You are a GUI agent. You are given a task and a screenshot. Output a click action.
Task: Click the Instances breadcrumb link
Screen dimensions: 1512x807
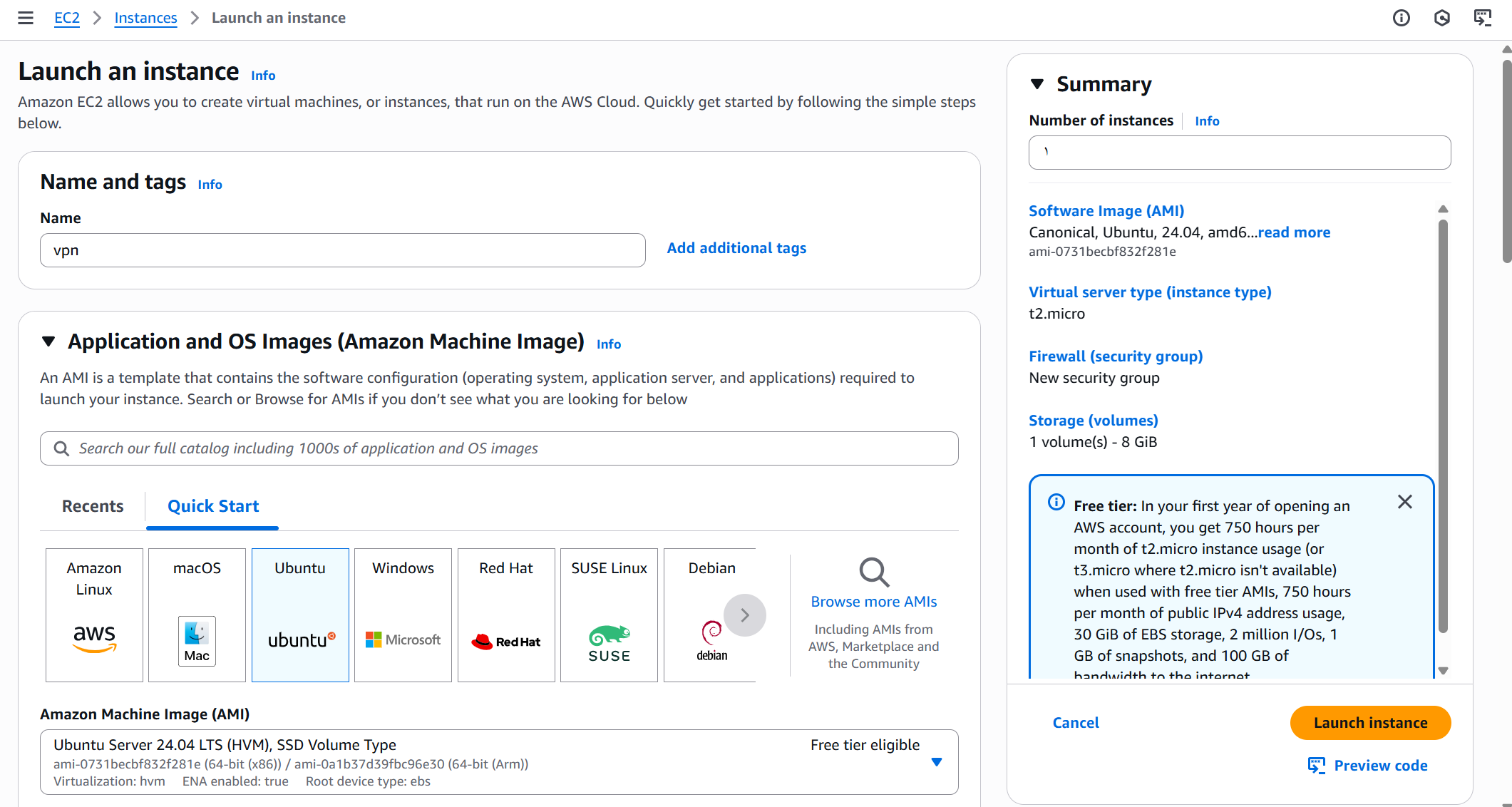pos(145,18)
